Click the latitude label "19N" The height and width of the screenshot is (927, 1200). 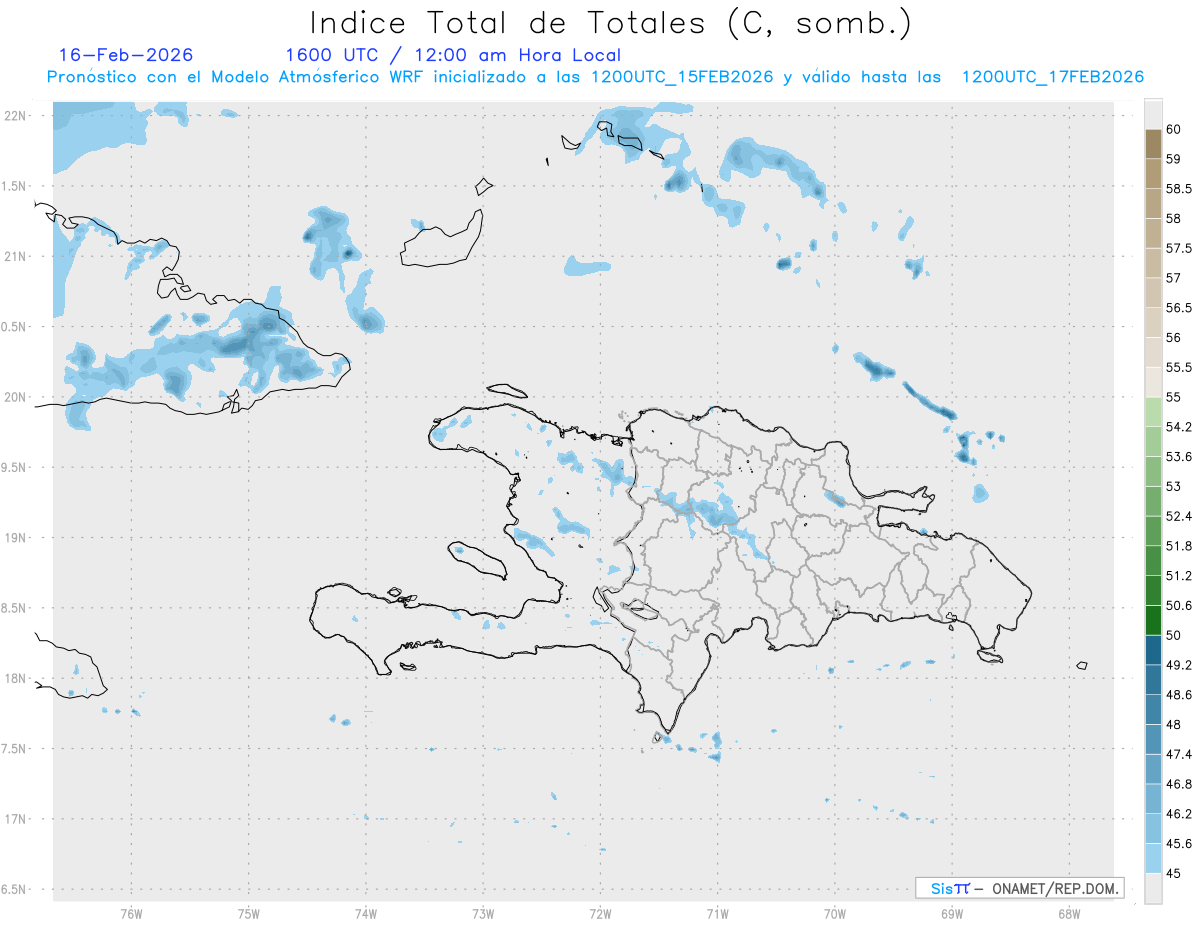click(x=17, y=538)
